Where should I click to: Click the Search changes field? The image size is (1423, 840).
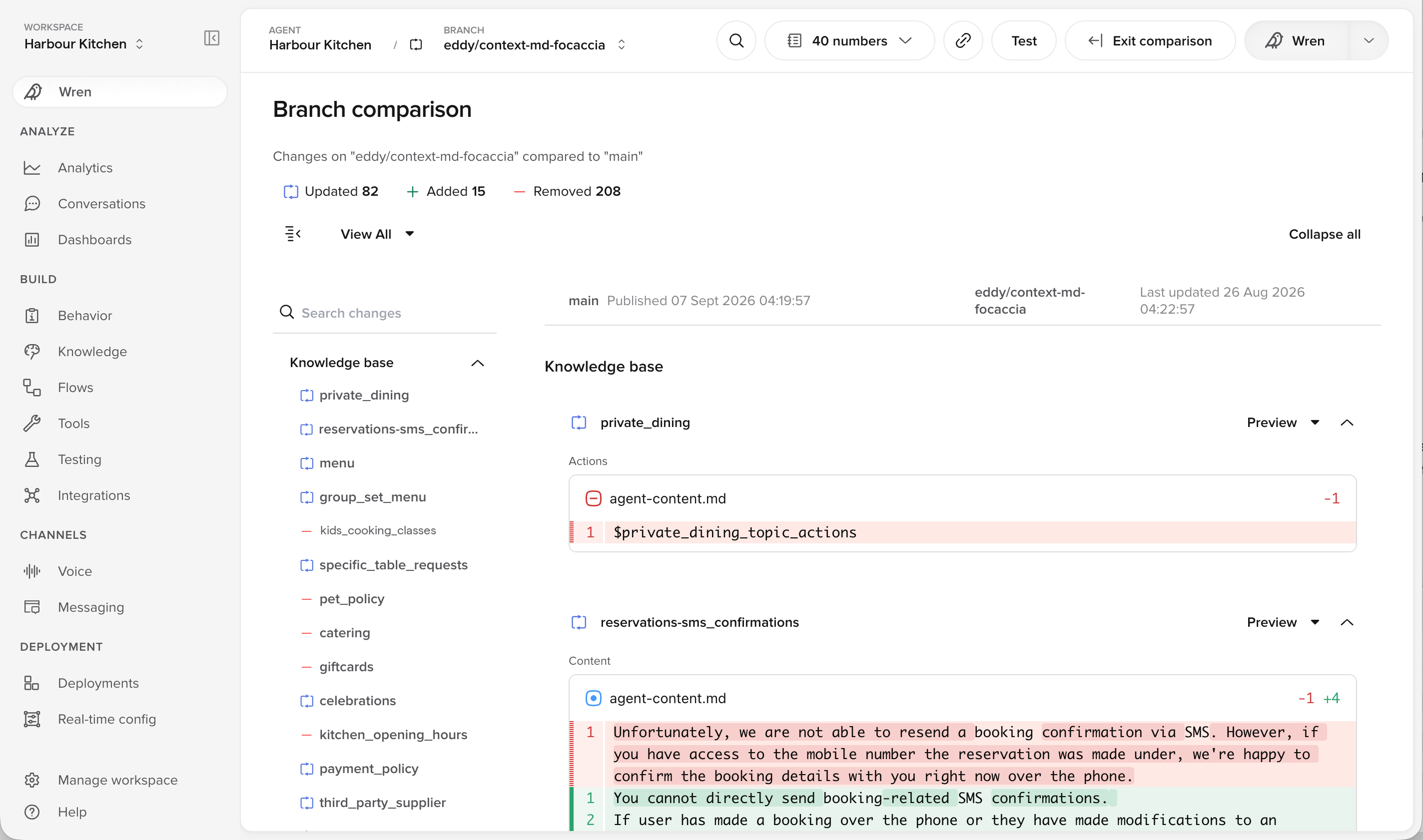pos(385,313)
